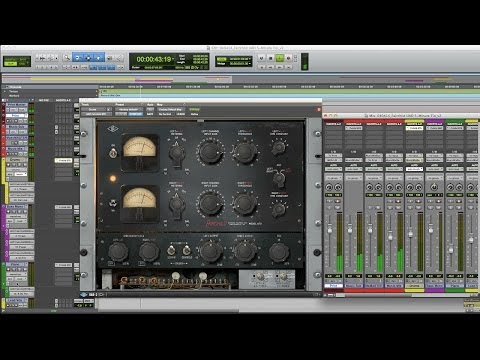Open output path selector on green Piano strip
Image resolution: width=480 pixels, height=360 pixels.
[454, 160]
